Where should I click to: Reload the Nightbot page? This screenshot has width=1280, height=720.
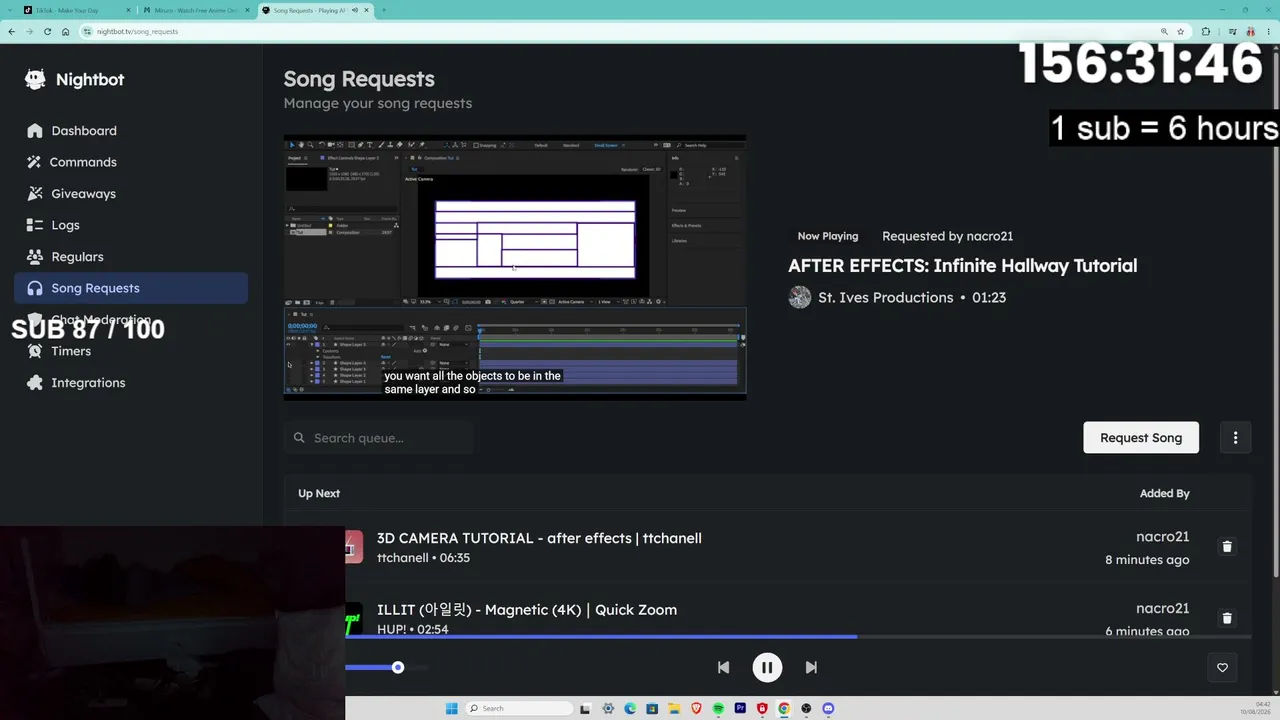click(x=47, y=31)
